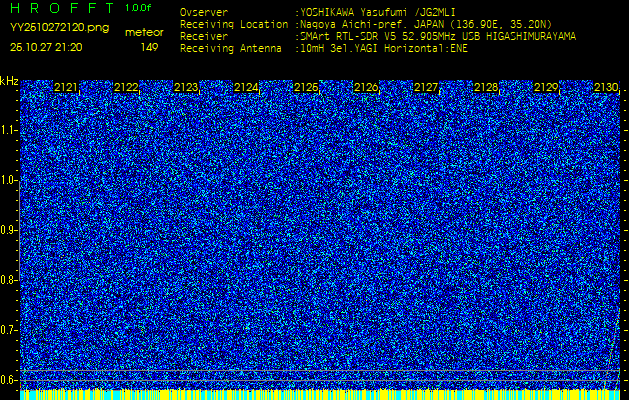
Task: Click the time marker 2125
Action: click(x=306, y=87)
